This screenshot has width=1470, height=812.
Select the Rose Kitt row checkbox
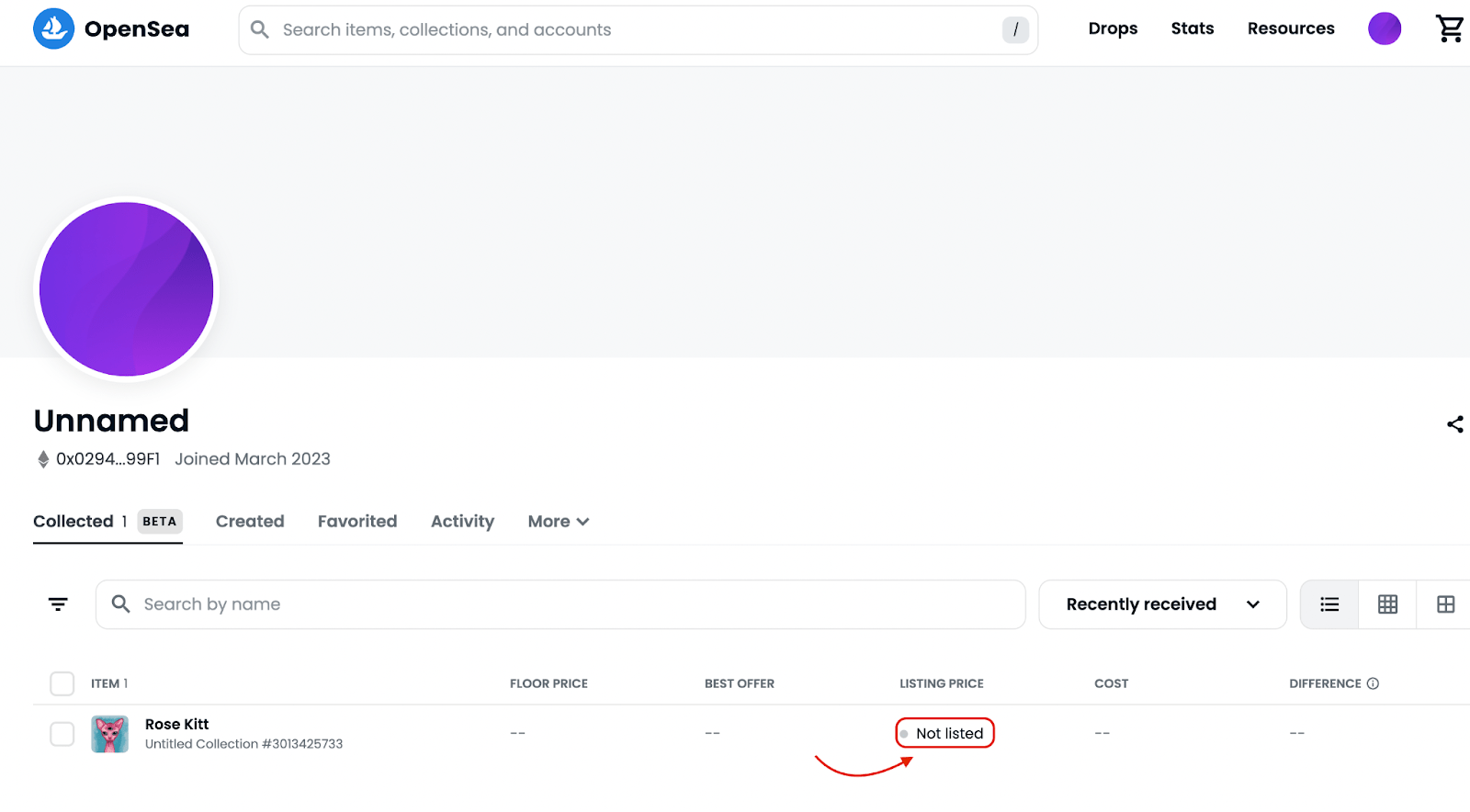62,734
